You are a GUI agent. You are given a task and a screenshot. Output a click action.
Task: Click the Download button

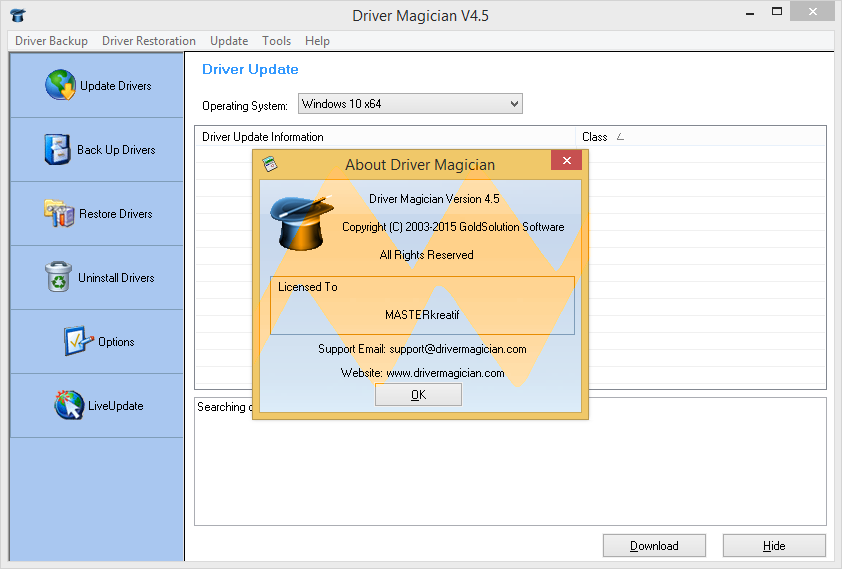pyautogui.click(x=654, y=545)
